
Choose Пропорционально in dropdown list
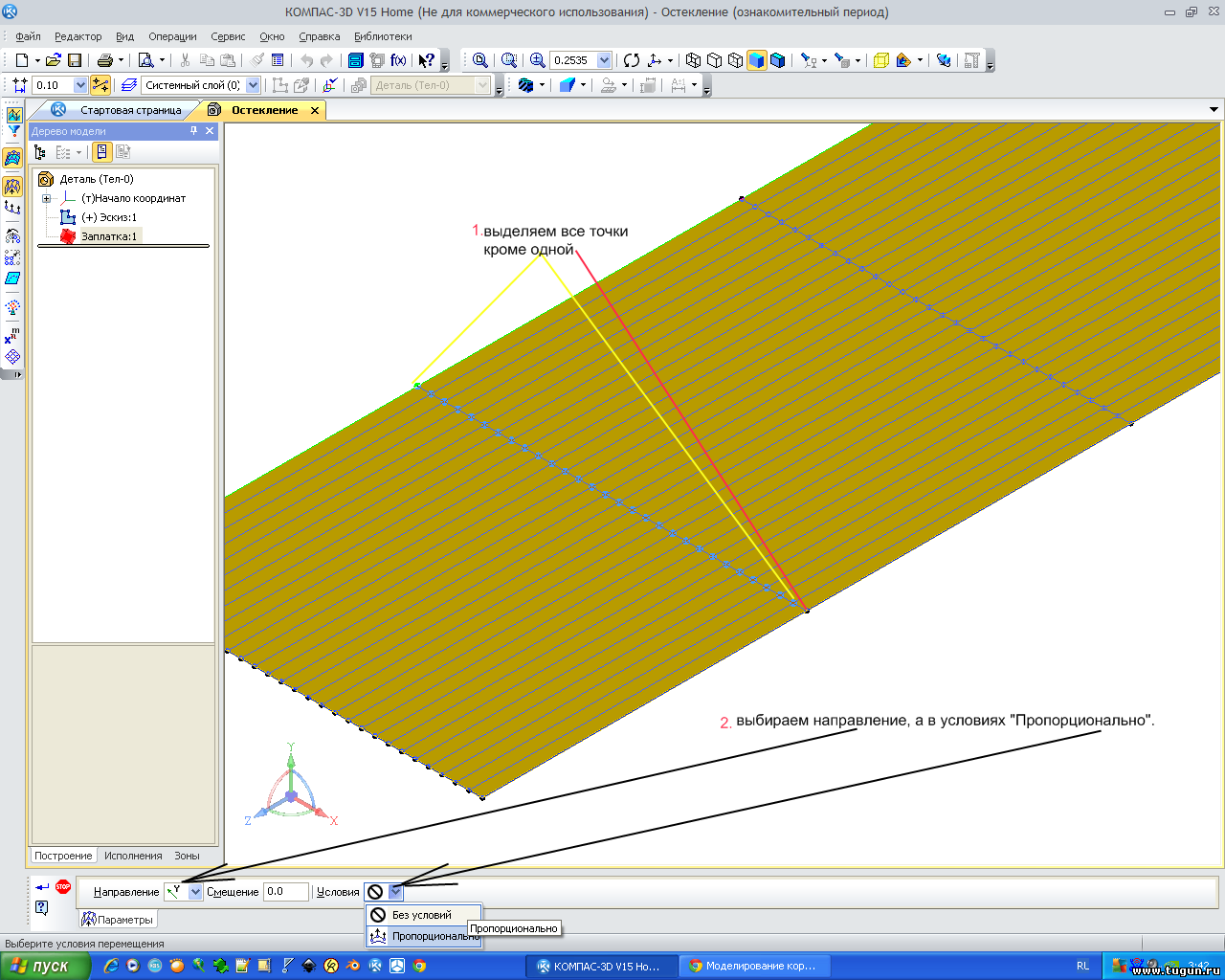(x=423, y=936)
